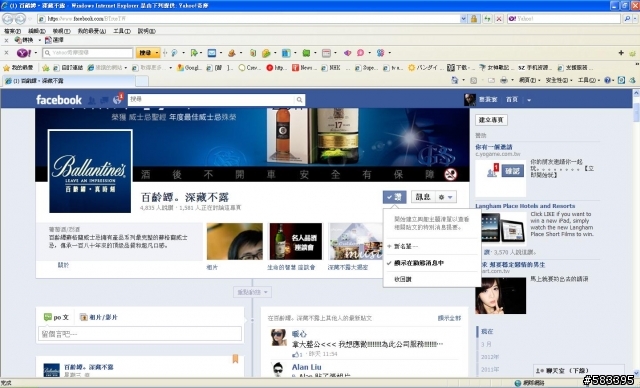Click the user avatar in Facebook top bar
Image resolution: width=640 pixels, height=388 pixels.
click(x=470, y=100)
